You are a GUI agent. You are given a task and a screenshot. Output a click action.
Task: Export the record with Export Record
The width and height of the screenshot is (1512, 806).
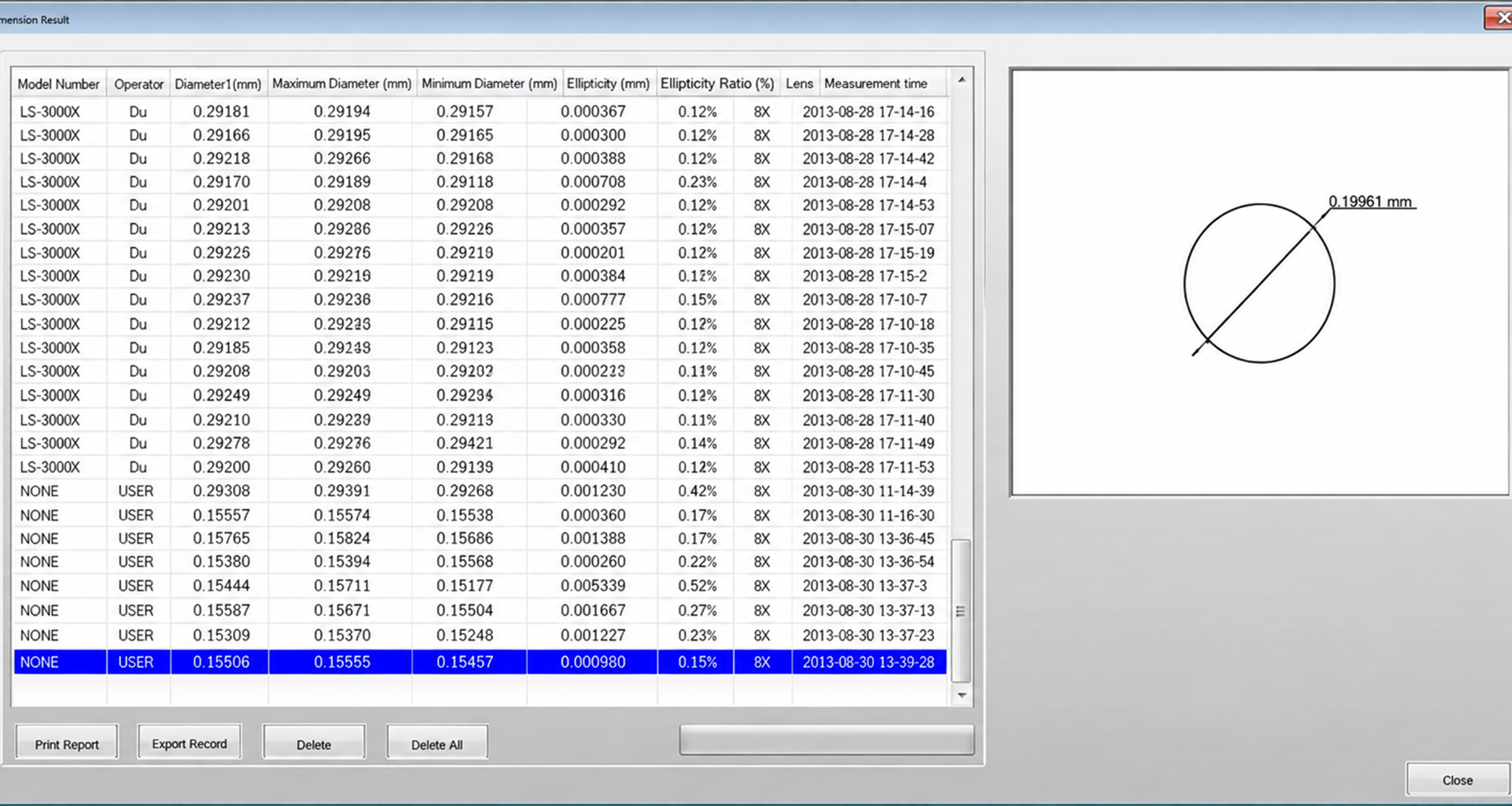tap(189, 743)
